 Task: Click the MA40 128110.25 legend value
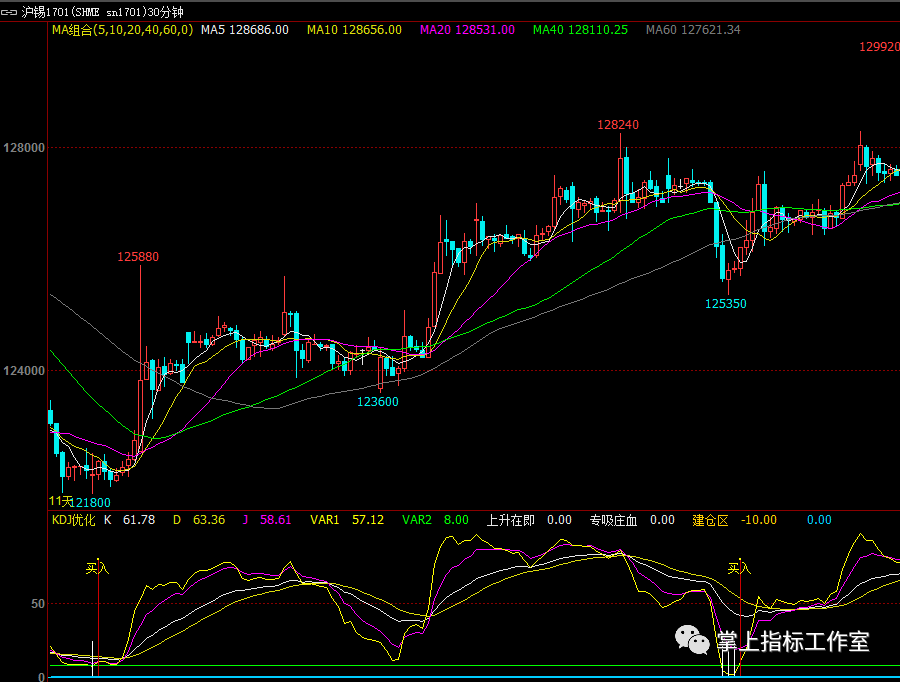[x=580, y=30]
